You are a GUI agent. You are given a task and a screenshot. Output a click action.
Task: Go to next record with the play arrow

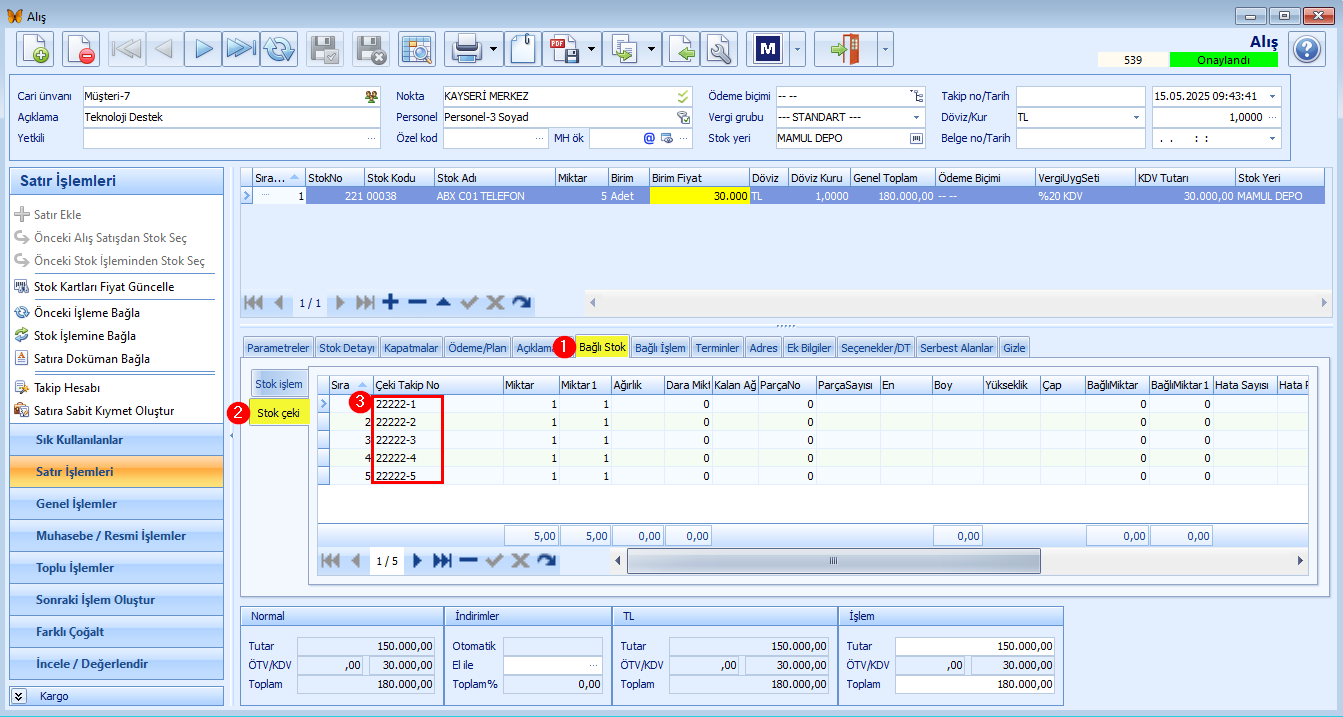pyautogui.click(x=203, y=49)
